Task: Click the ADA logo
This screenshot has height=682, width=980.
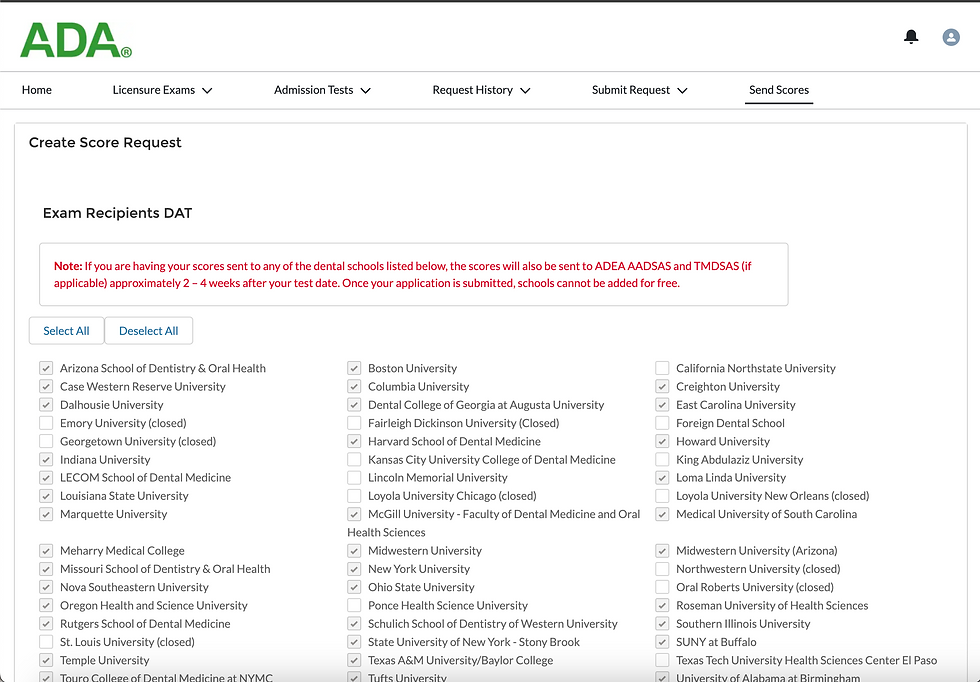Action: 70,40
